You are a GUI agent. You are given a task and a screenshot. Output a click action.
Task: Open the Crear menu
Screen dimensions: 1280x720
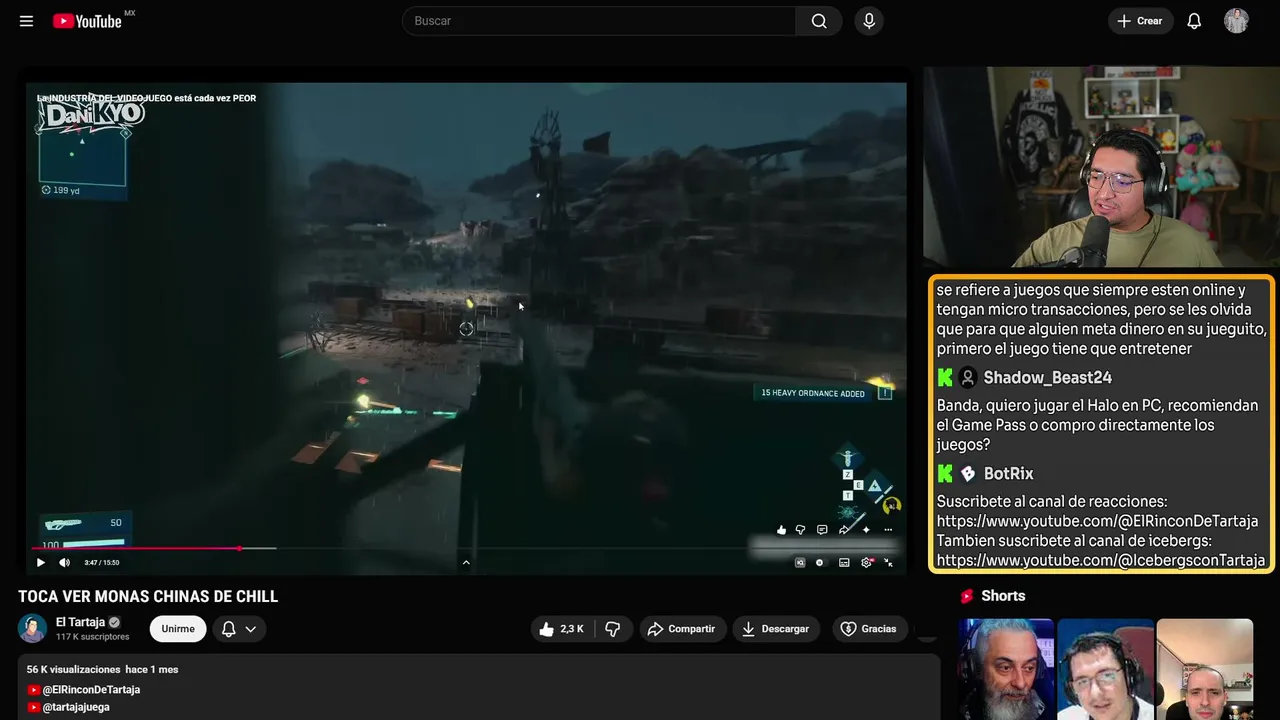pyautogui.click(x=1140, y=21)
